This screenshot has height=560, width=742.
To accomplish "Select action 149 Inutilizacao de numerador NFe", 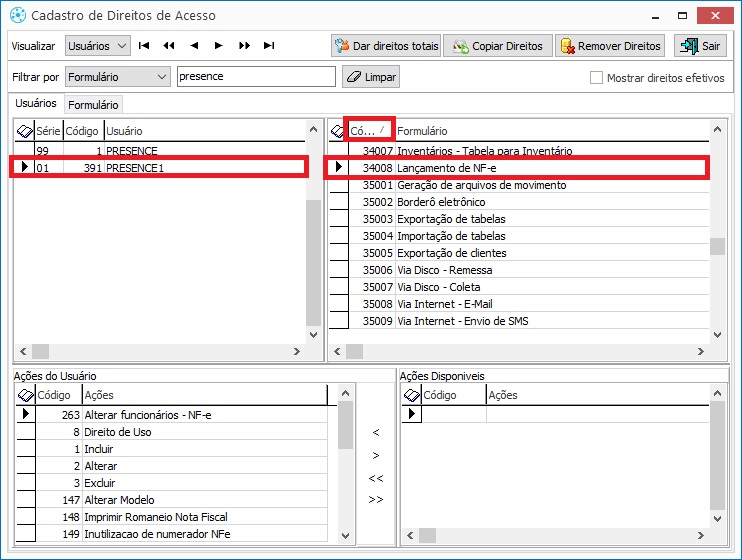I will click(172, 534).
